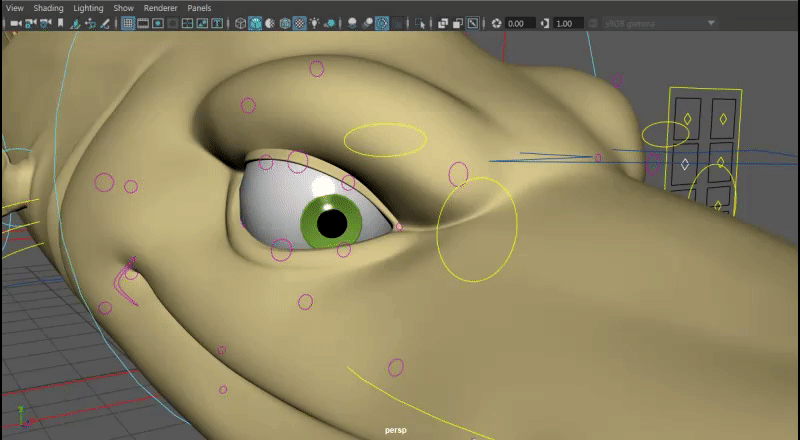Click the Lock Camera icon

[31, 23]
